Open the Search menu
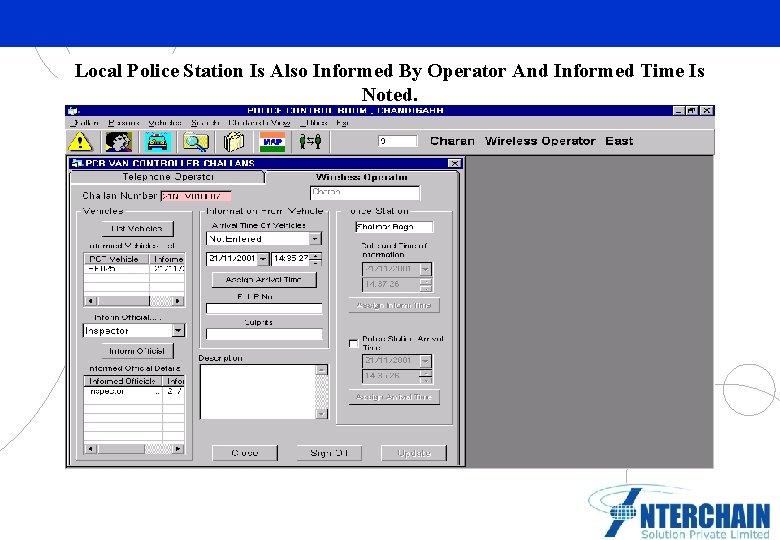780x540 pixels. pos(205,123)
